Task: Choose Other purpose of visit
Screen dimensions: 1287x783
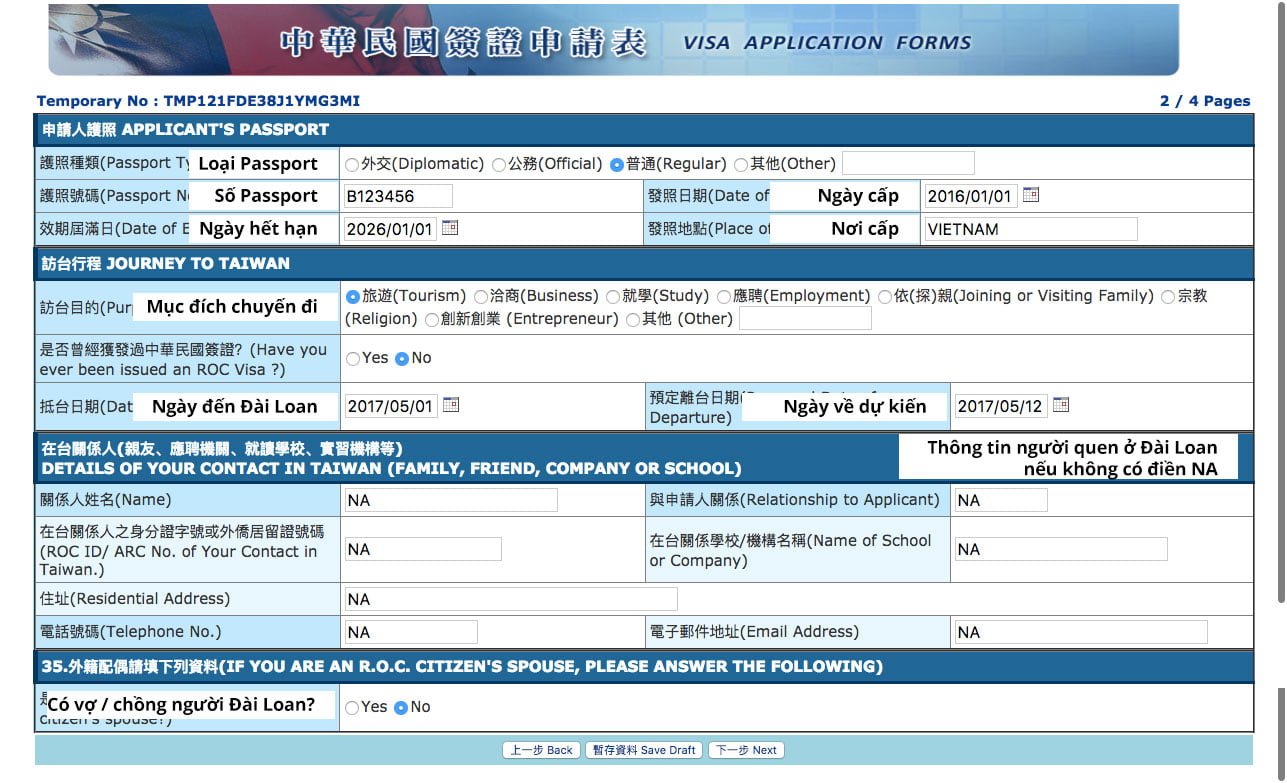Action: click(633, 320)
